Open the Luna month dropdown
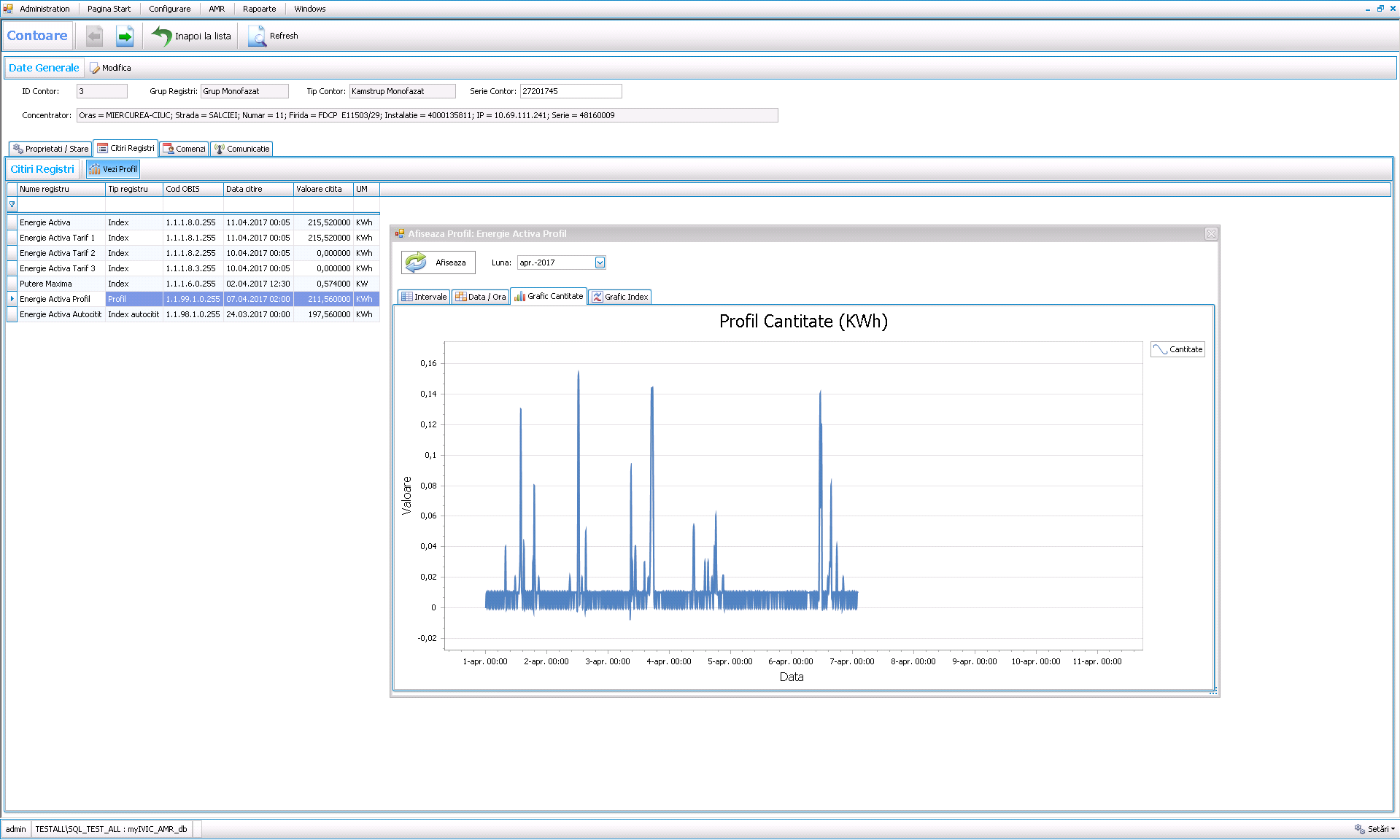Image resolution: width=1400 pixels, height=840 pixels. click(599, 262)
